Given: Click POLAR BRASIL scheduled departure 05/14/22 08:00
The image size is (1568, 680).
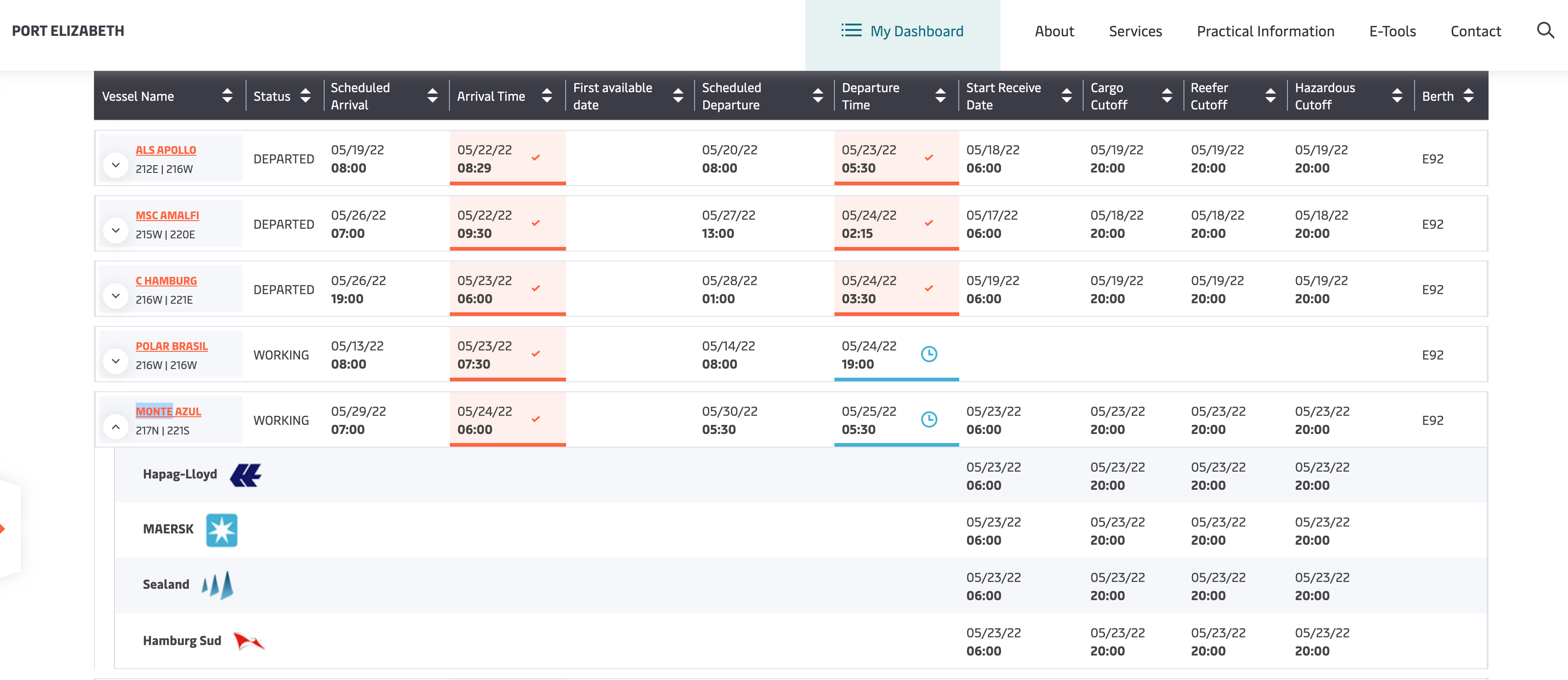Looking at the screenshot, I should (x=728, y=355).
